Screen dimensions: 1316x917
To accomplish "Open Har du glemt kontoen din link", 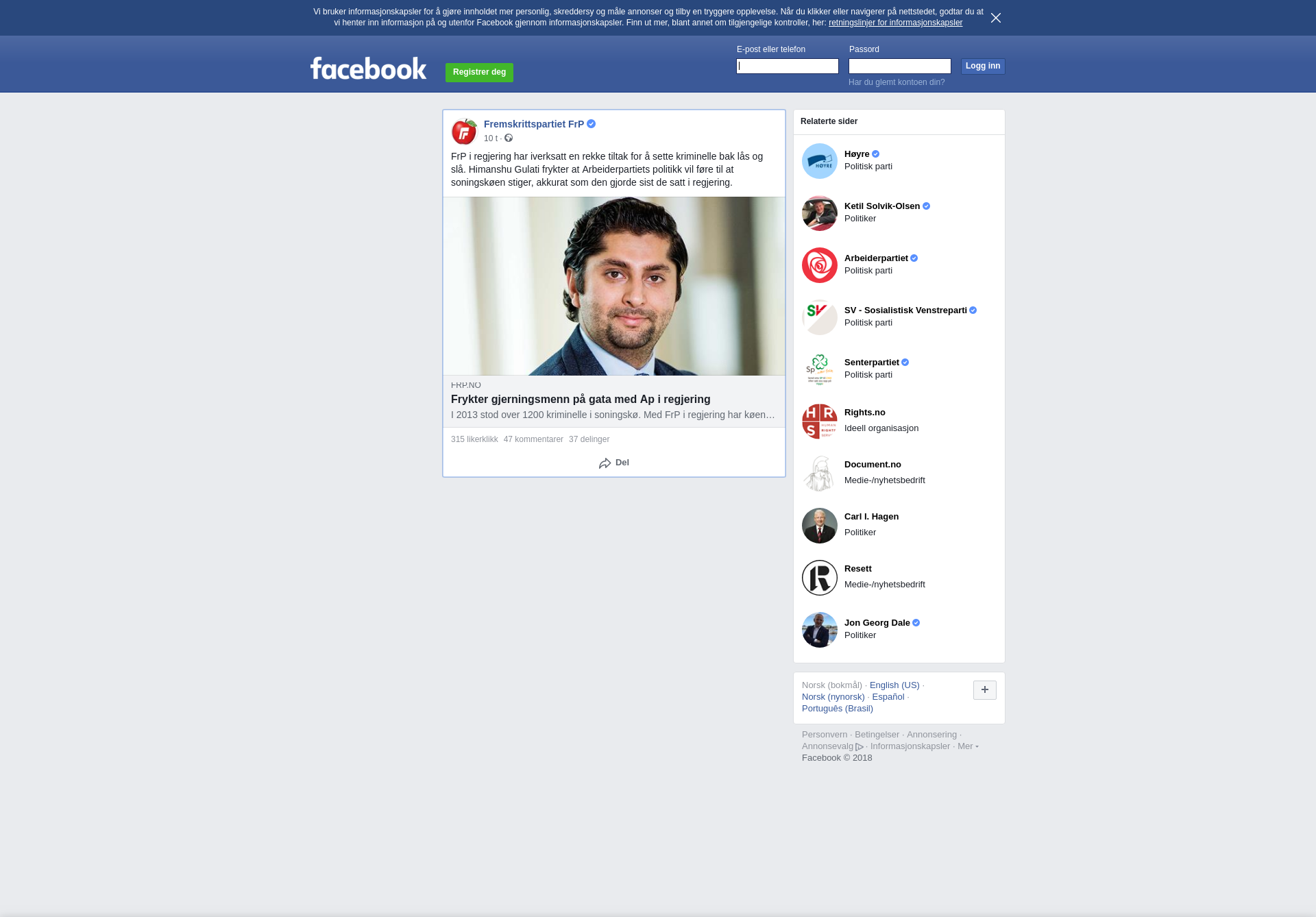I will pyautogui.click(x=897, y=82).
